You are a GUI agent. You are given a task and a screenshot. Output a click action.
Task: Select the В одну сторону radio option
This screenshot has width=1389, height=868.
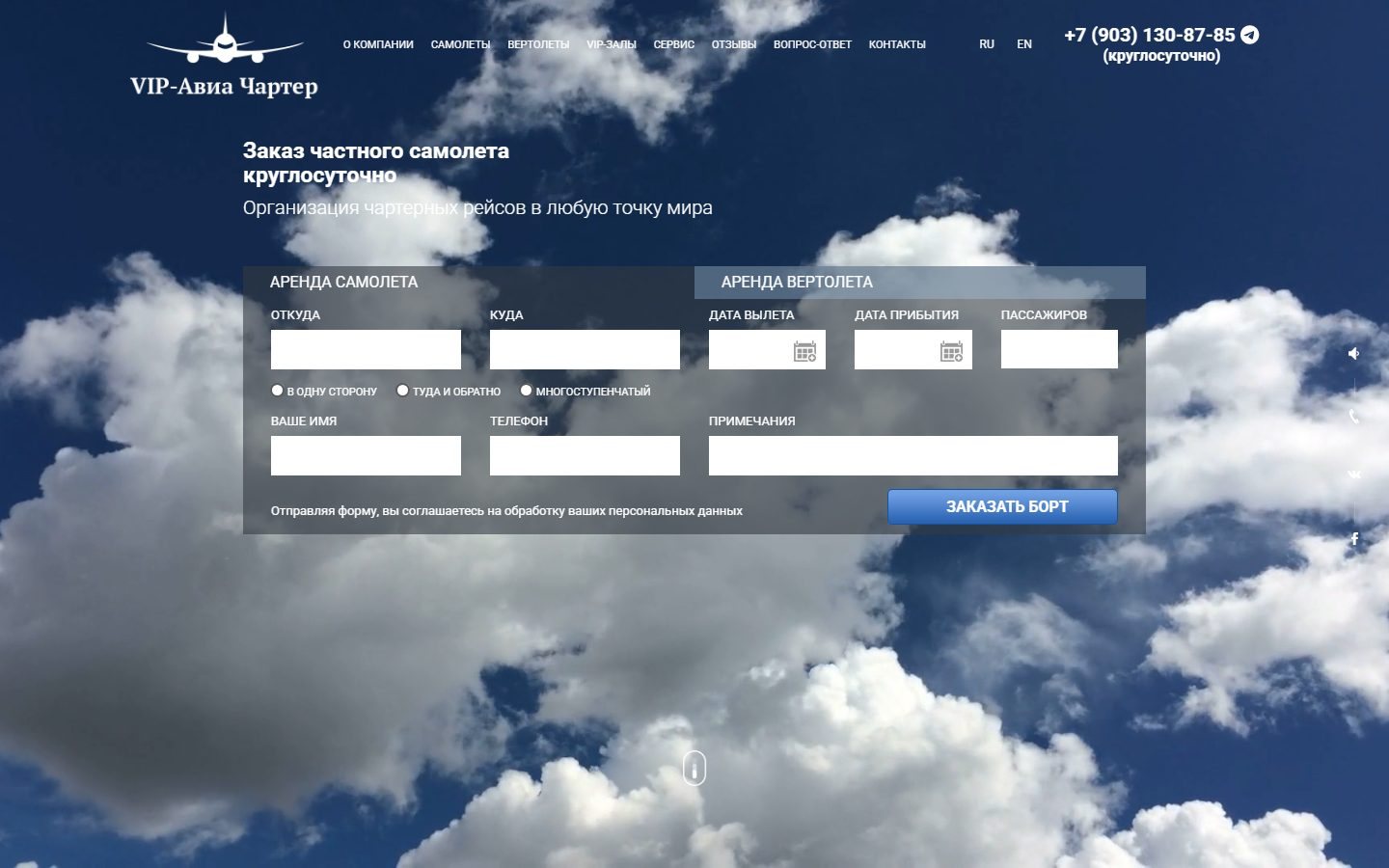277,391
